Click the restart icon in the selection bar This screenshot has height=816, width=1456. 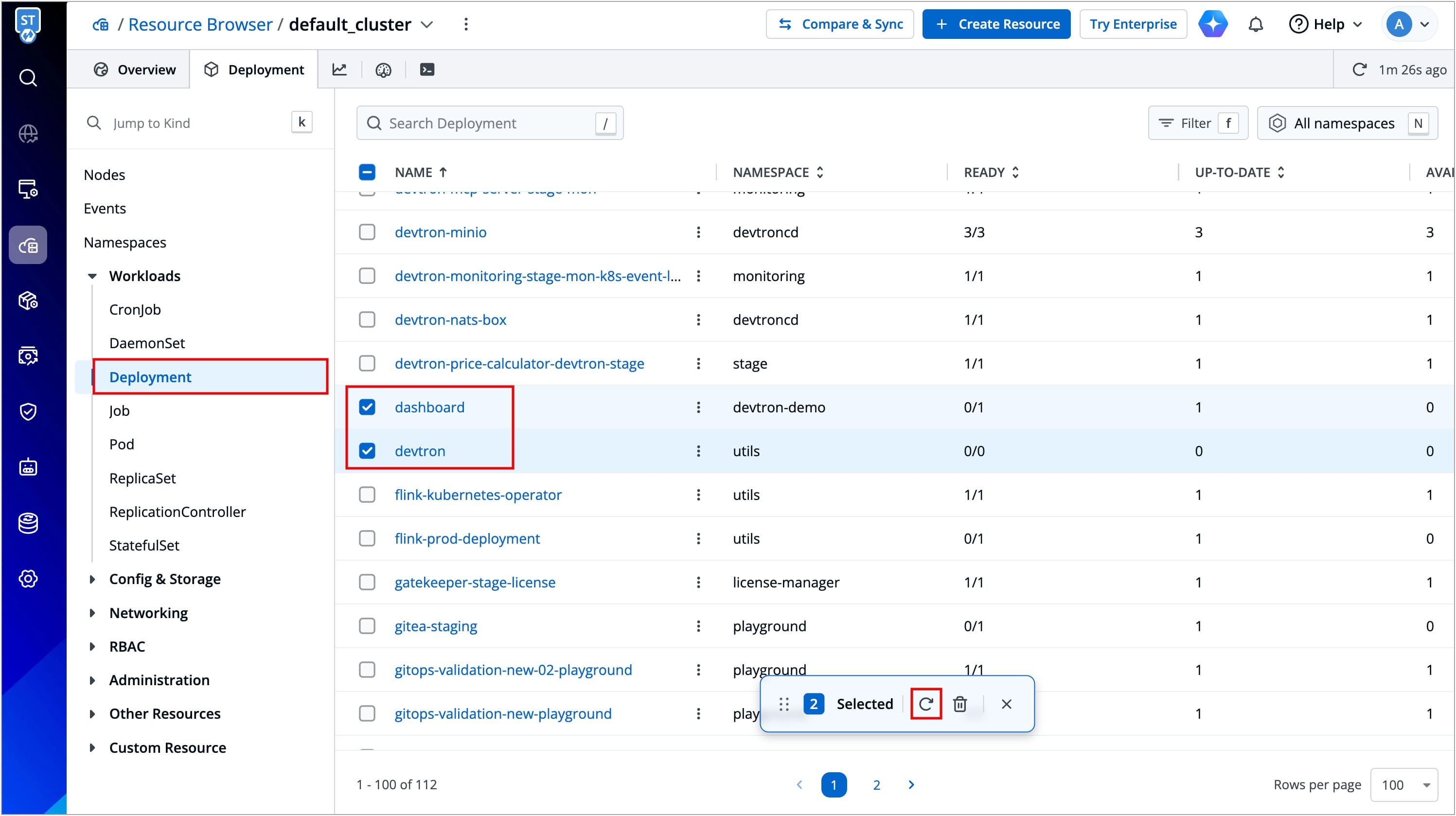[925, 704]
